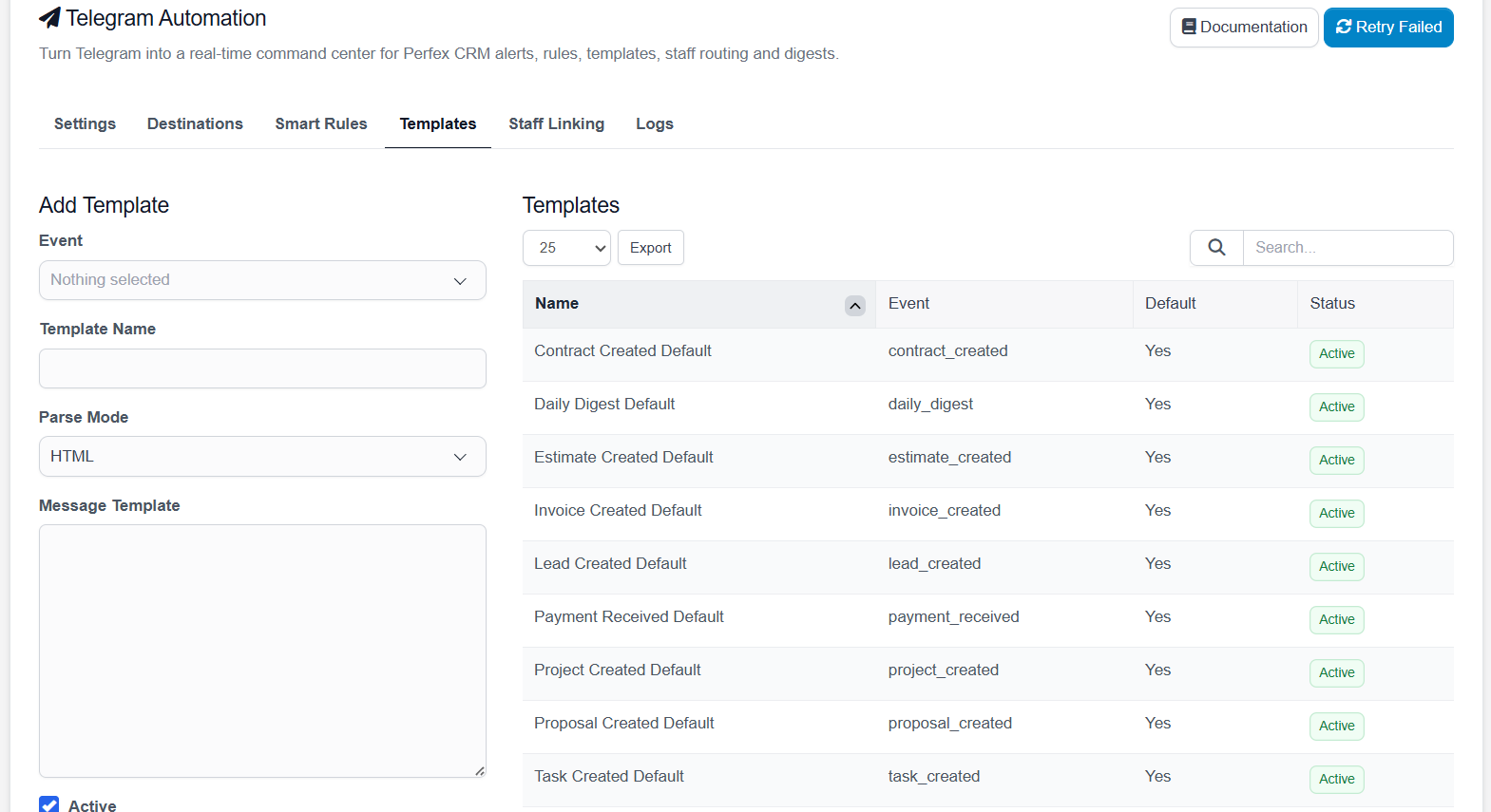Select the Project Created Default row name
The height and width of the screenshot is (812, 1491).
(618, 670)
